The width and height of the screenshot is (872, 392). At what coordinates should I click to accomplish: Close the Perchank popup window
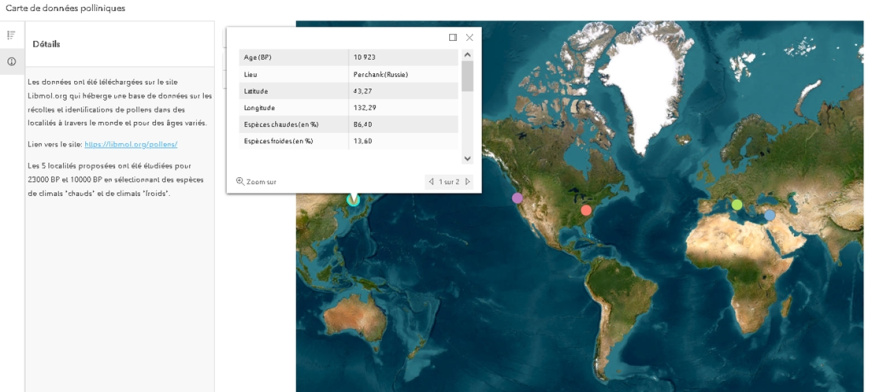click(x=469, y=37)
